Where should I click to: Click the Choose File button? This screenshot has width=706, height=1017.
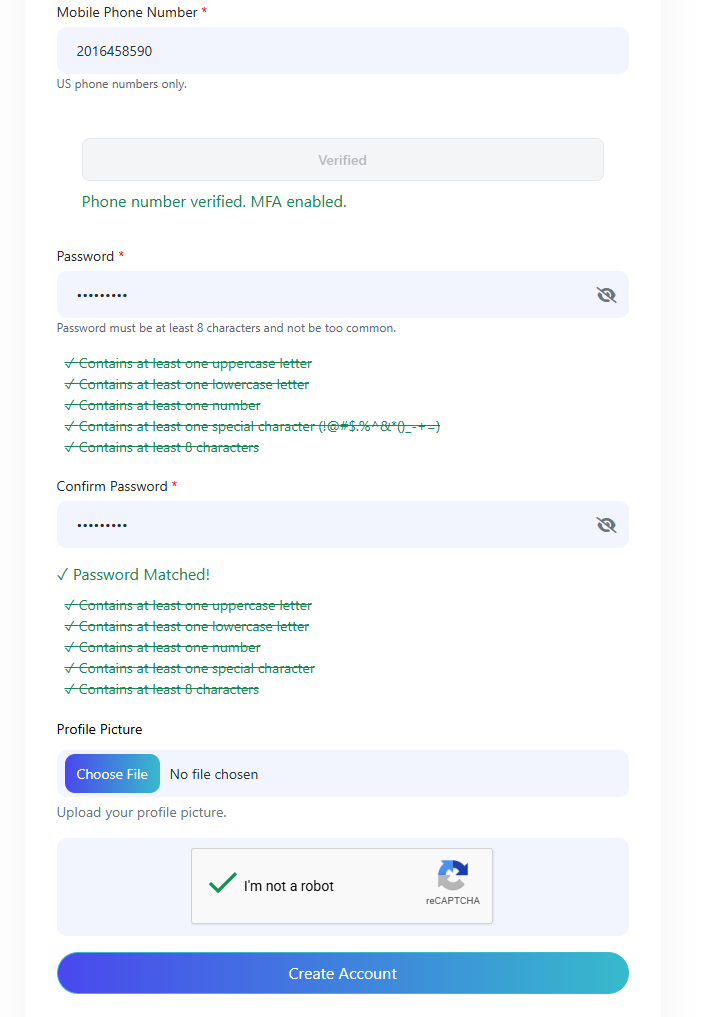coord(112,774)
